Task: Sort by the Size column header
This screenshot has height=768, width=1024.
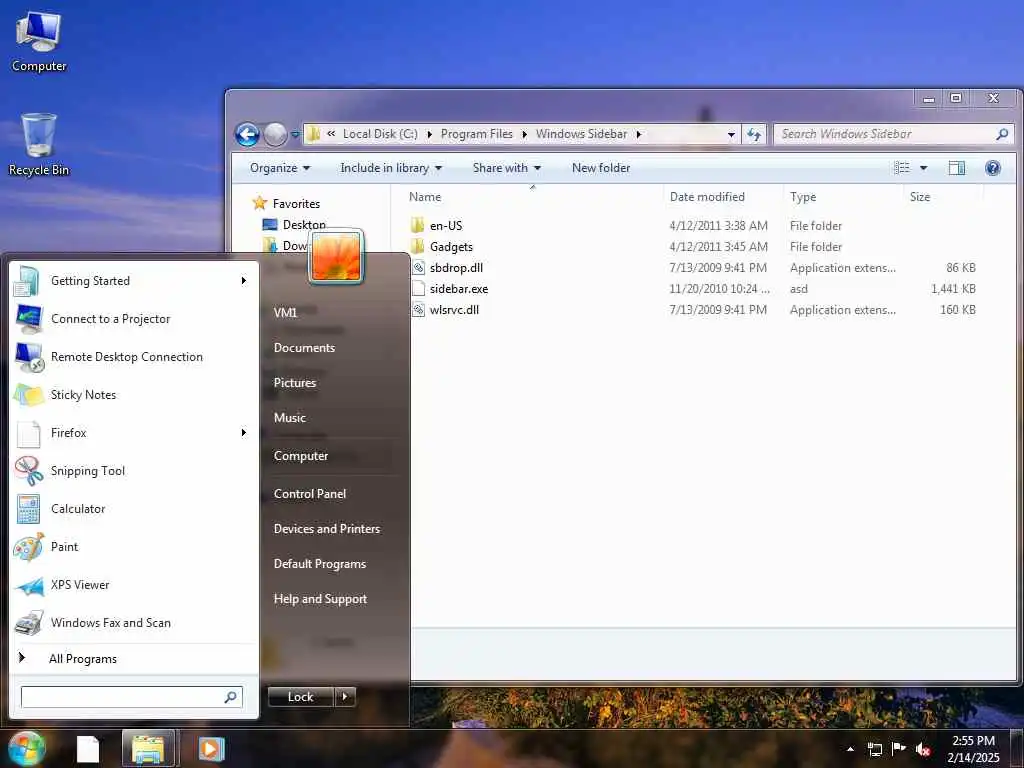Action: click(920, 197)
